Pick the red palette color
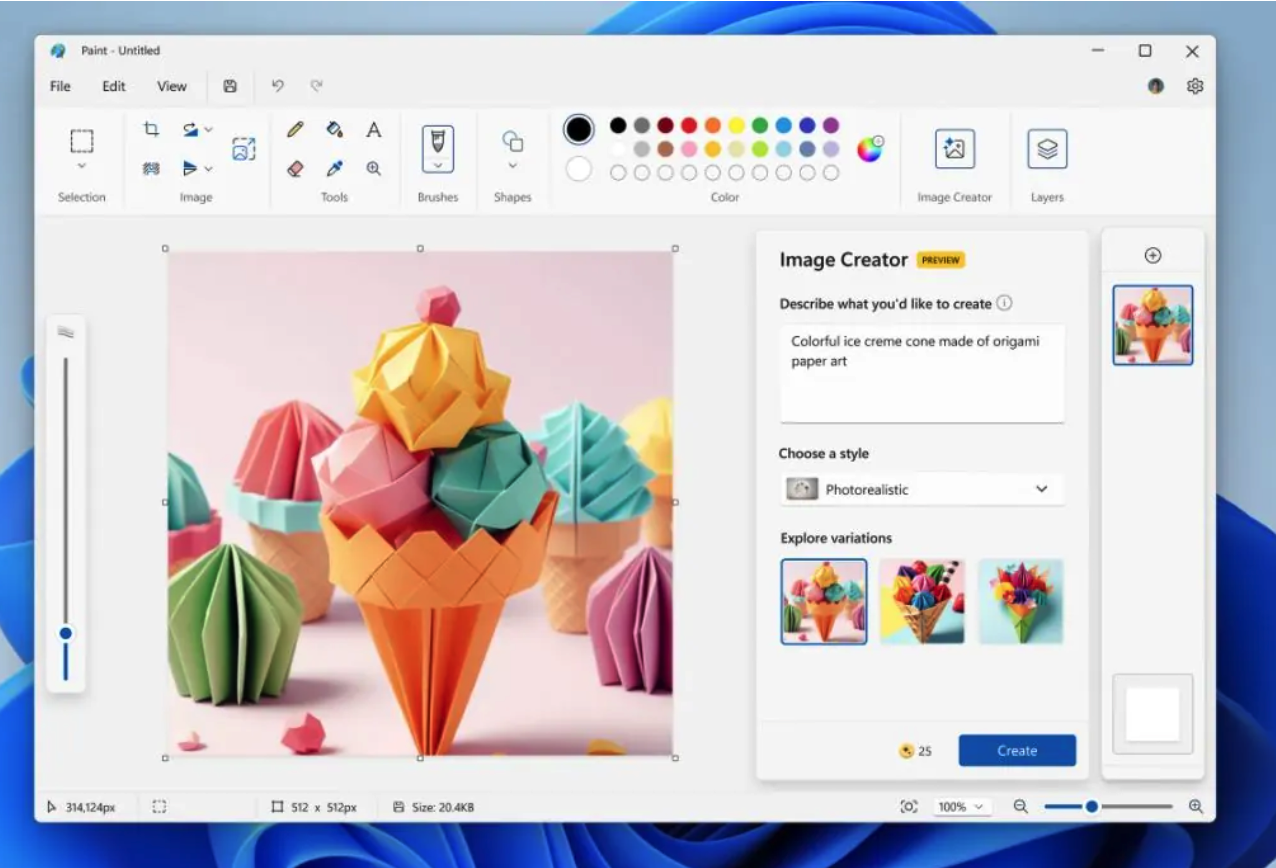1276x868 pixels. (689, 125)
